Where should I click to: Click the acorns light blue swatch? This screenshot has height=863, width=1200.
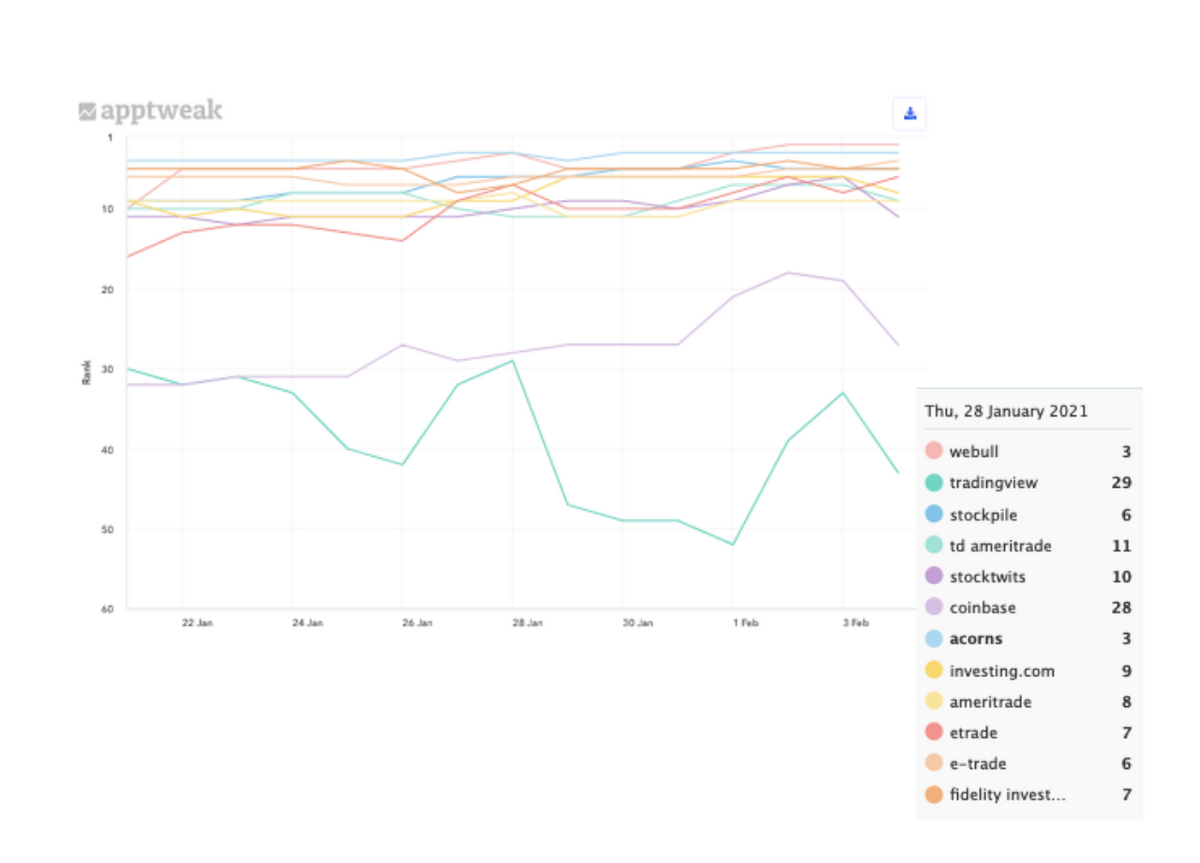click(934, 638)
